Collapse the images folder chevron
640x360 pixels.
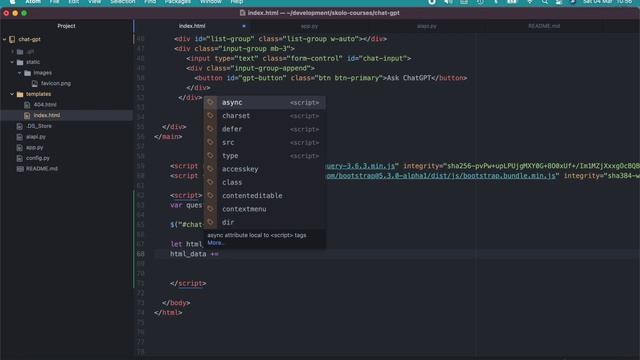20,73
